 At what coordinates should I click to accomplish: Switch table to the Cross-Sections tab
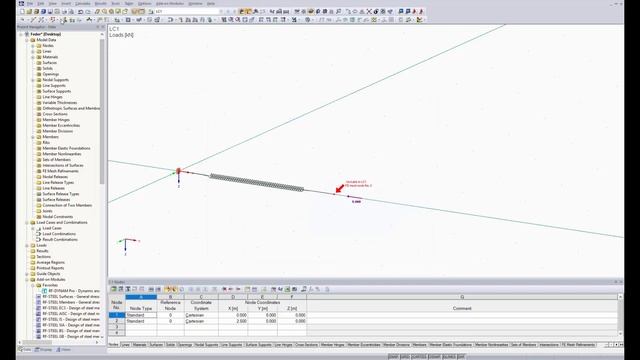tap(306, 345)
